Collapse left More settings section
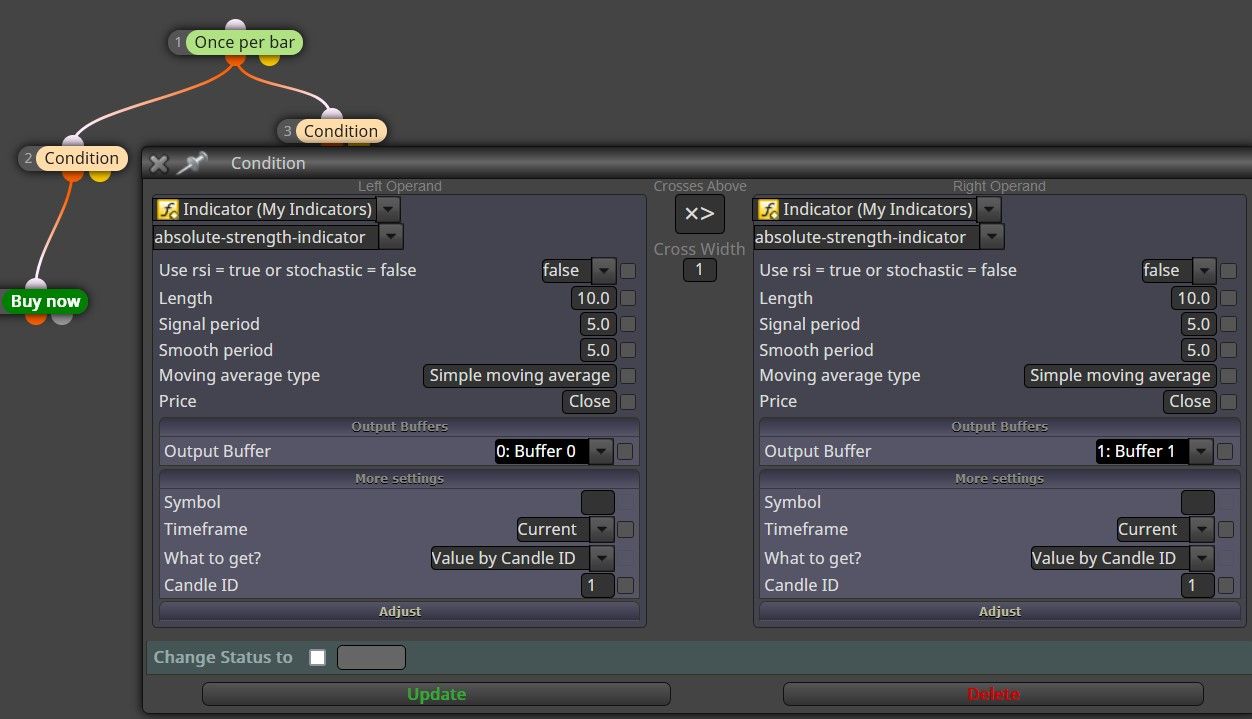 (399, 478)
